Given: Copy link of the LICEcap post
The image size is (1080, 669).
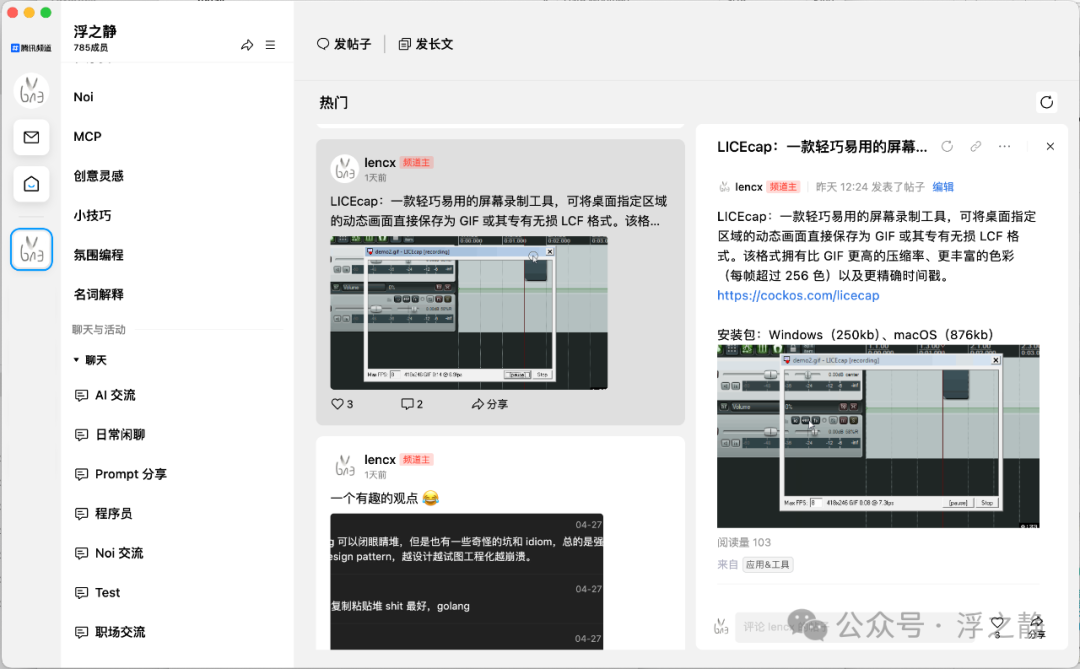Looking at the screenshot, I should (x=975, y=146).
